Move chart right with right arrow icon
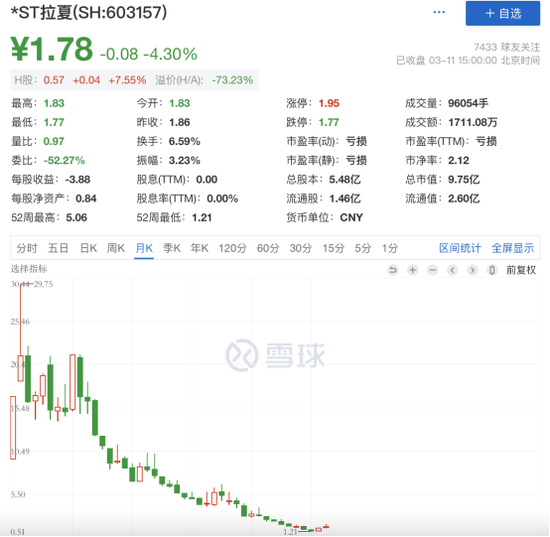This screenshot has height=537, width=550. pyautogui.click(x=472, y=270)
